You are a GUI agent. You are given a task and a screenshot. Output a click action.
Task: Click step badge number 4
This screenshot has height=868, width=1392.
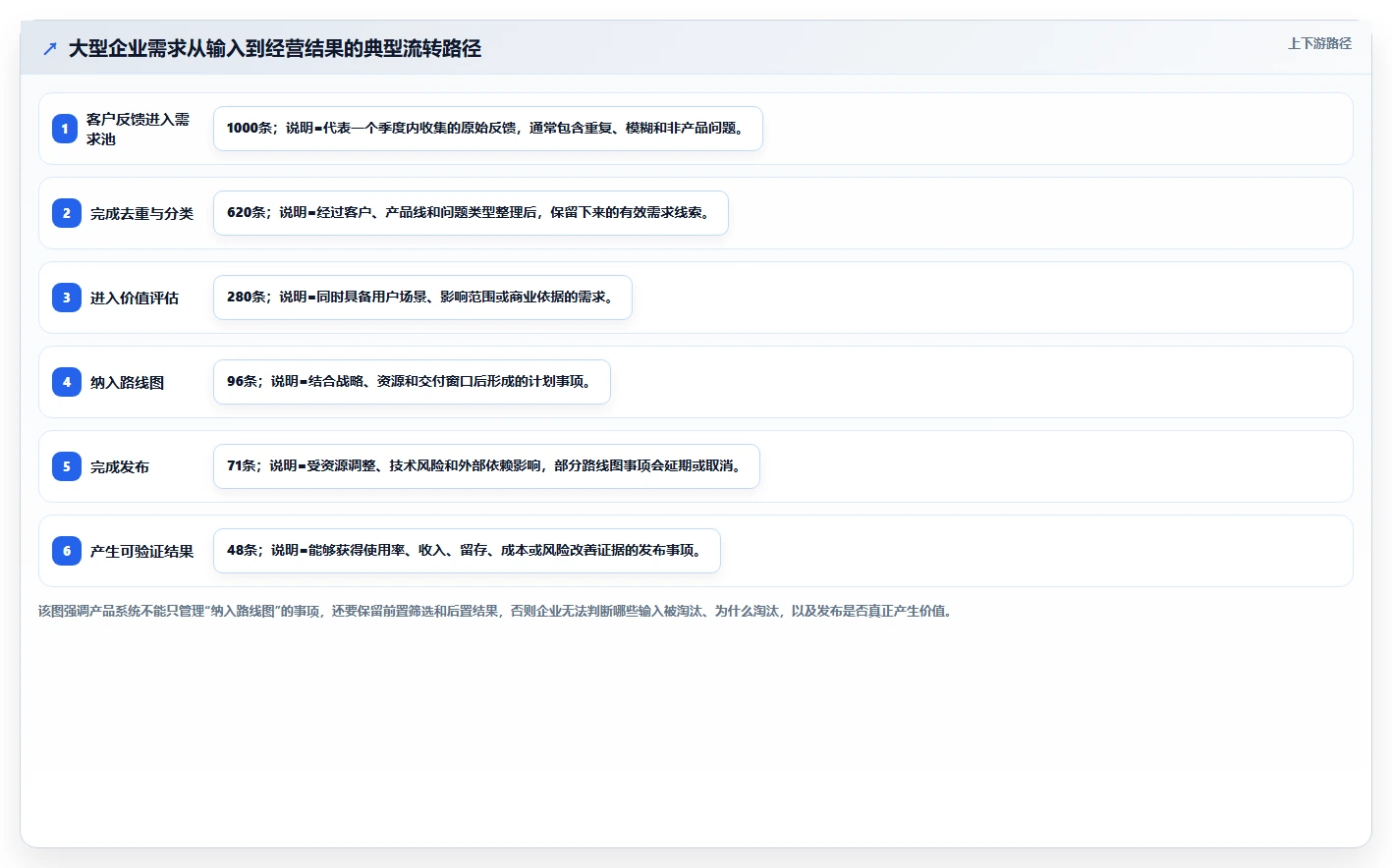pyautogui.click(x=66, y=382)
